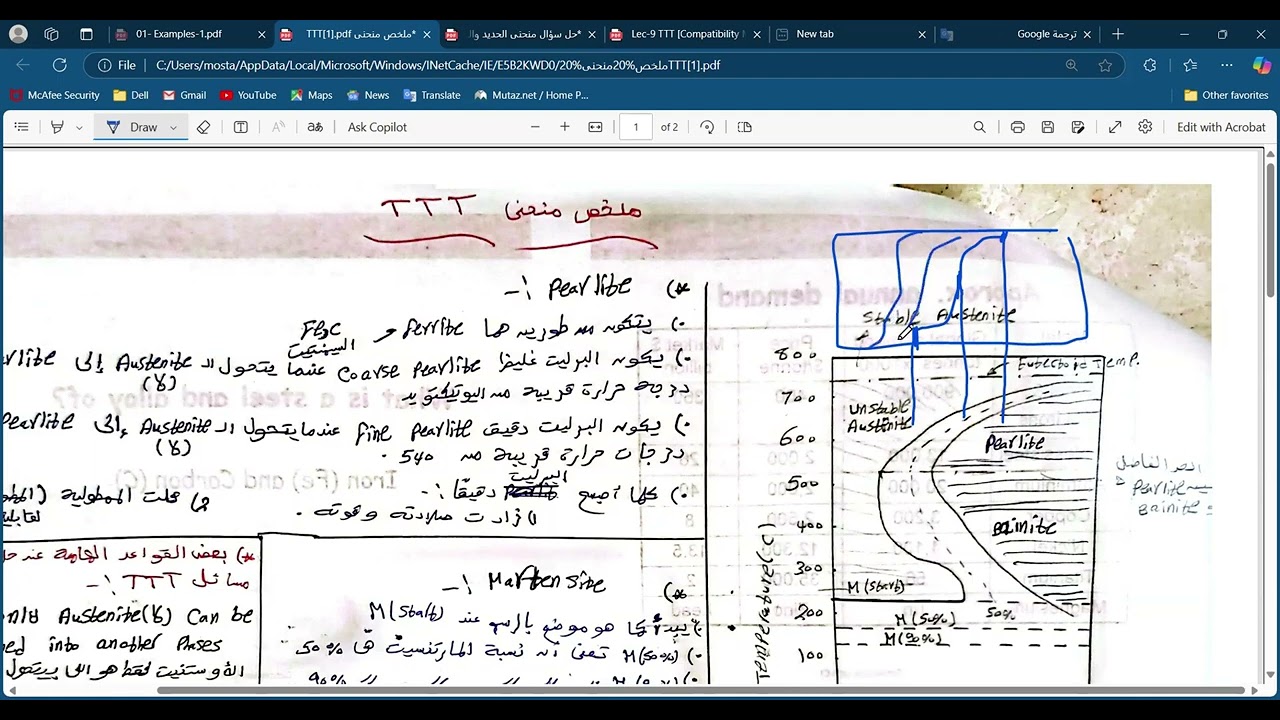Zoom out with the minus button
This screenshot has width=1280, height=720.
(x=535, y=127)
